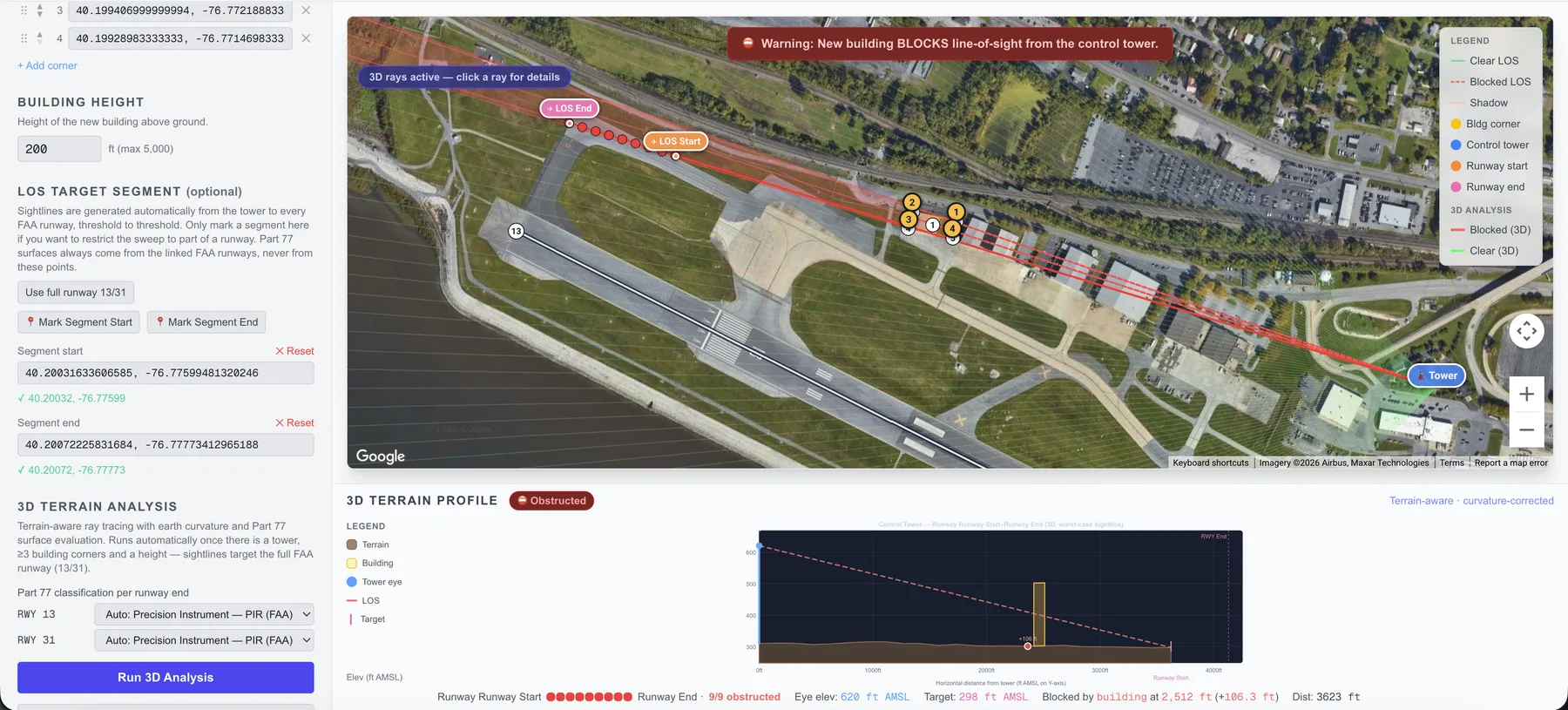This screenshot has width=1568, height=710.
Task: Click the + Add corner link
Action: (x=47, y=65)
